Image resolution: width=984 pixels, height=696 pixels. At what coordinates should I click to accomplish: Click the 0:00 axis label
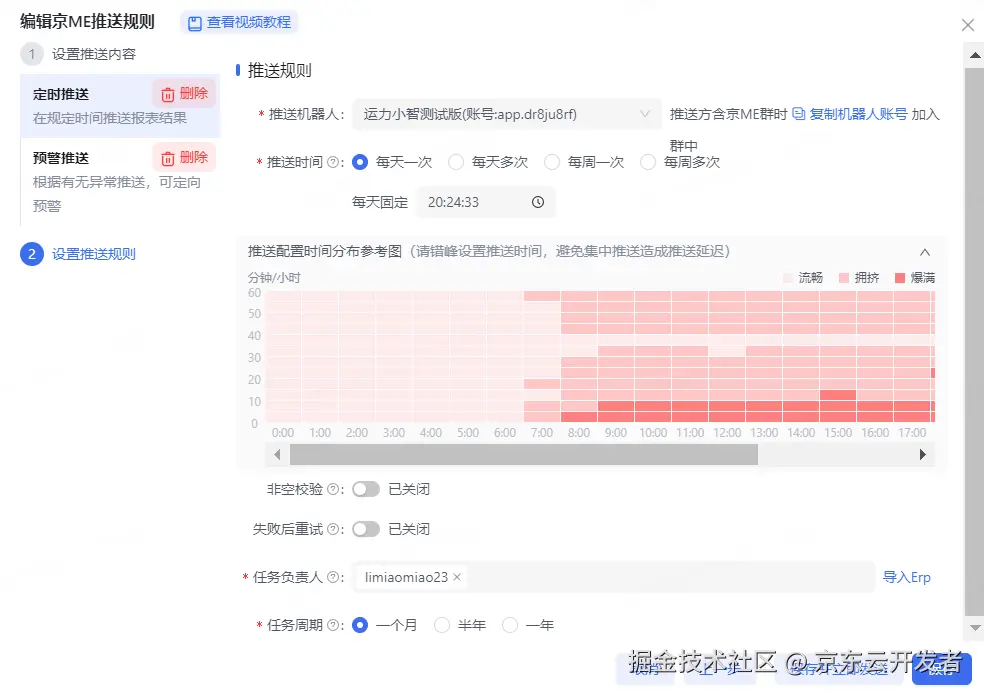pyautogui.click(x=282, y=433)
